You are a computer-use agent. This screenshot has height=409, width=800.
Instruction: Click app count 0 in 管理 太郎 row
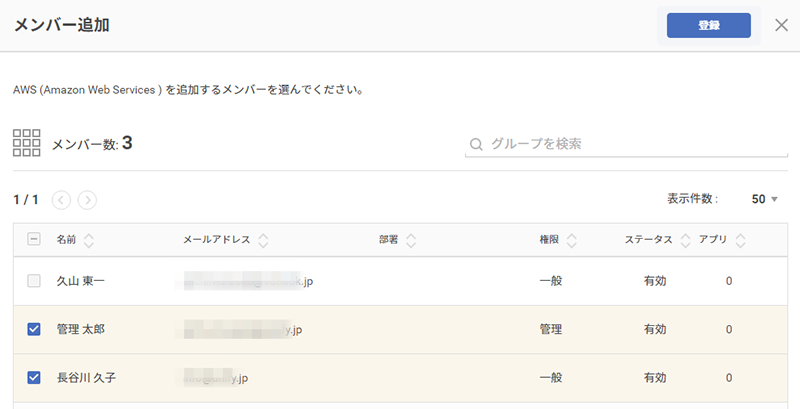(729, 329)
